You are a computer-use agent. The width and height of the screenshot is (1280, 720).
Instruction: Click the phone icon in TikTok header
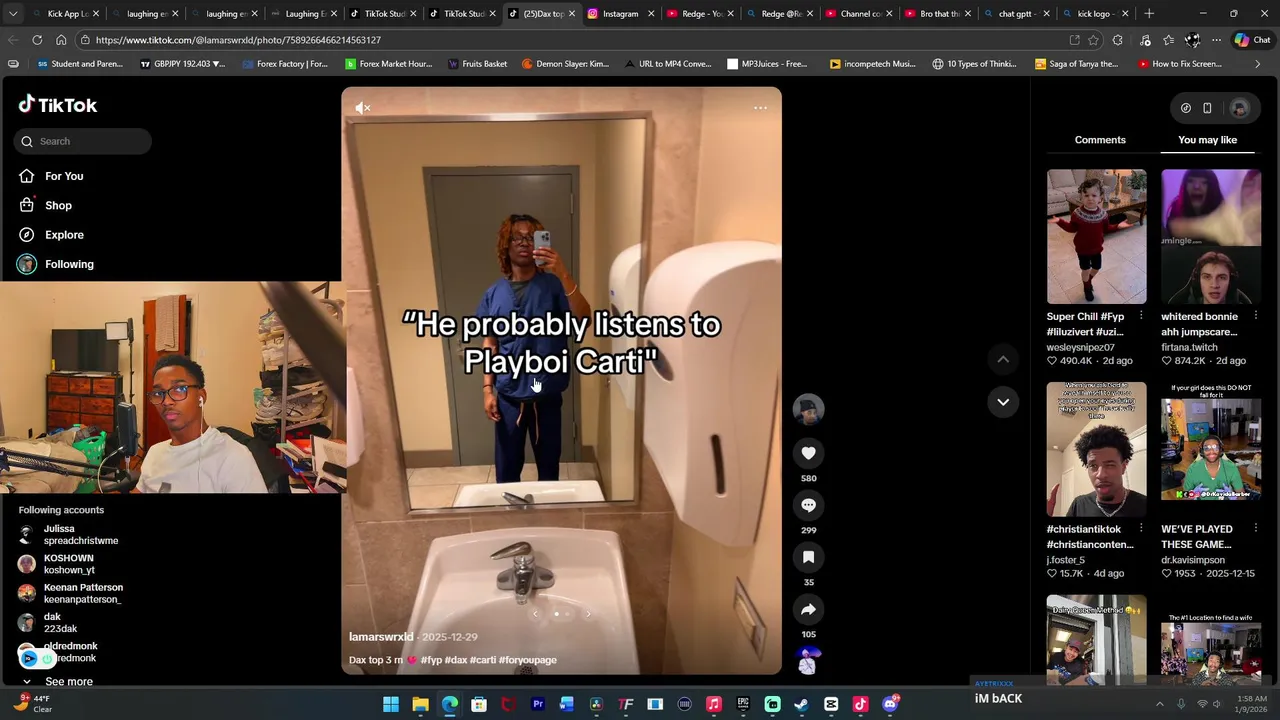tap(1207, 108)
